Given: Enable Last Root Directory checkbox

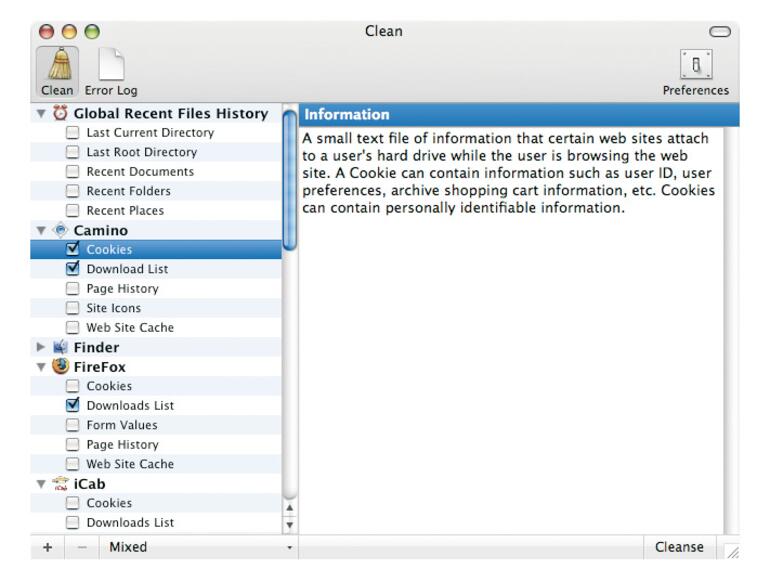Looking at the screenshot, I should [x=72, y=152].
